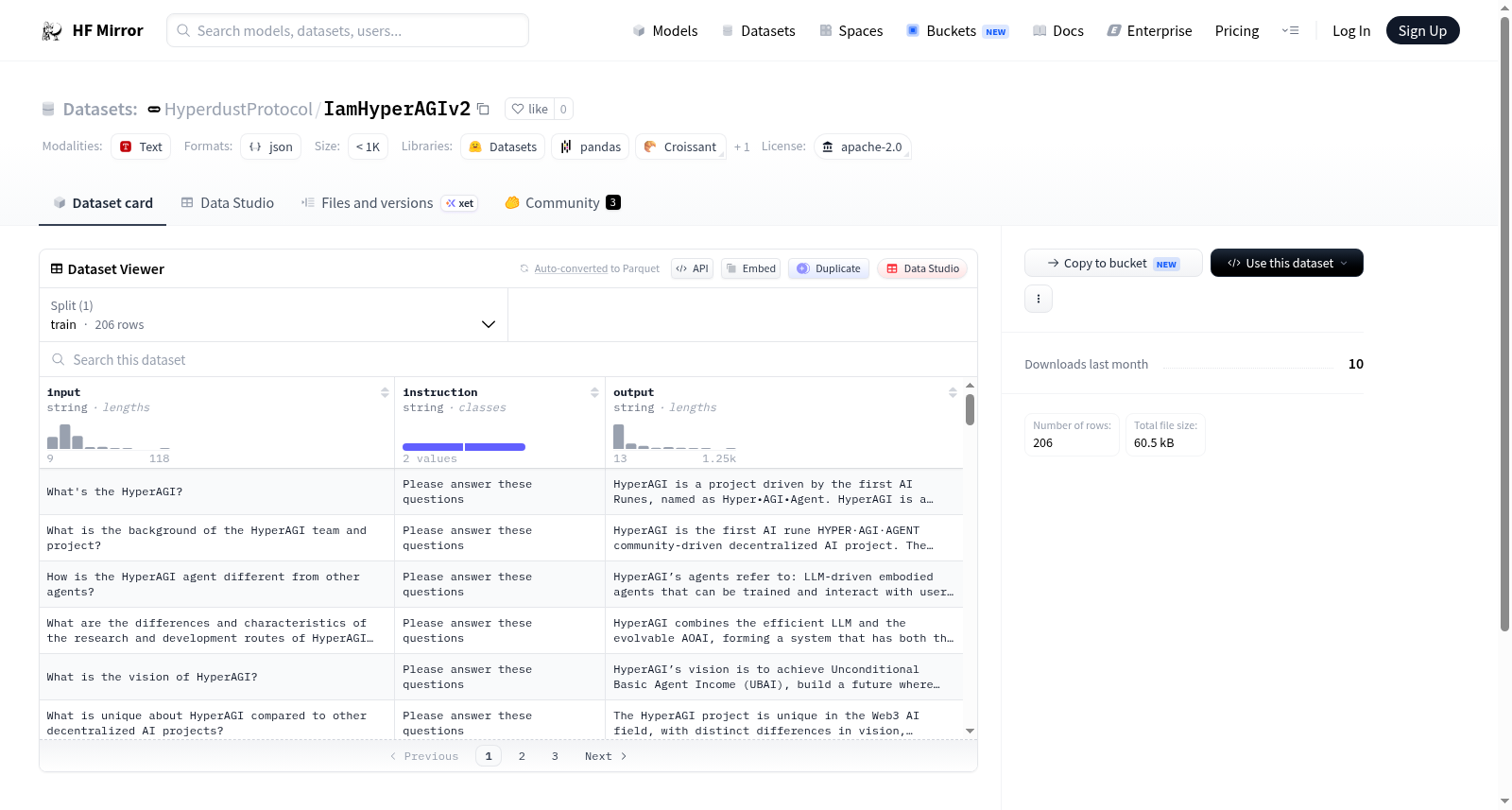The image size is (1512, 810).
Task: Open Use this dataset dropdown
Action: [1286, 263]
